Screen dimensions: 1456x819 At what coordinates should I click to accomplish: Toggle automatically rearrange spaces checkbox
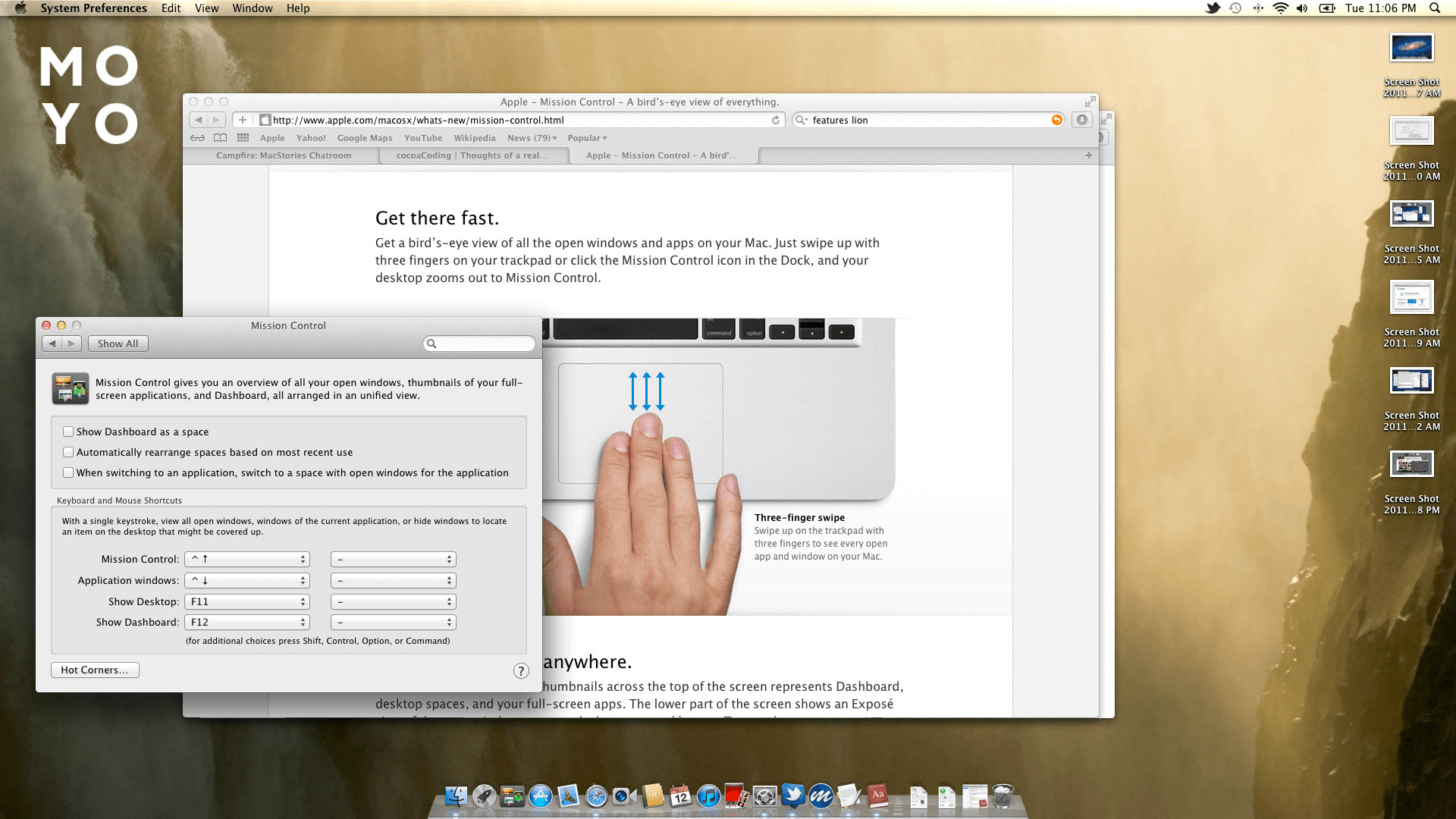point(68,452)
